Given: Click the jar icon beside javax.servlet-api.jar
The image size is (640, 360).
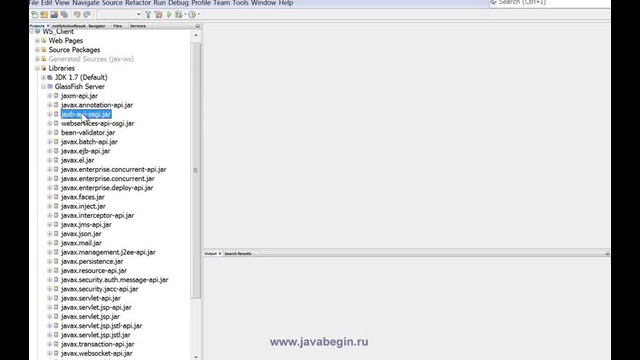Looking at the screenshot, I should [56, 298].
